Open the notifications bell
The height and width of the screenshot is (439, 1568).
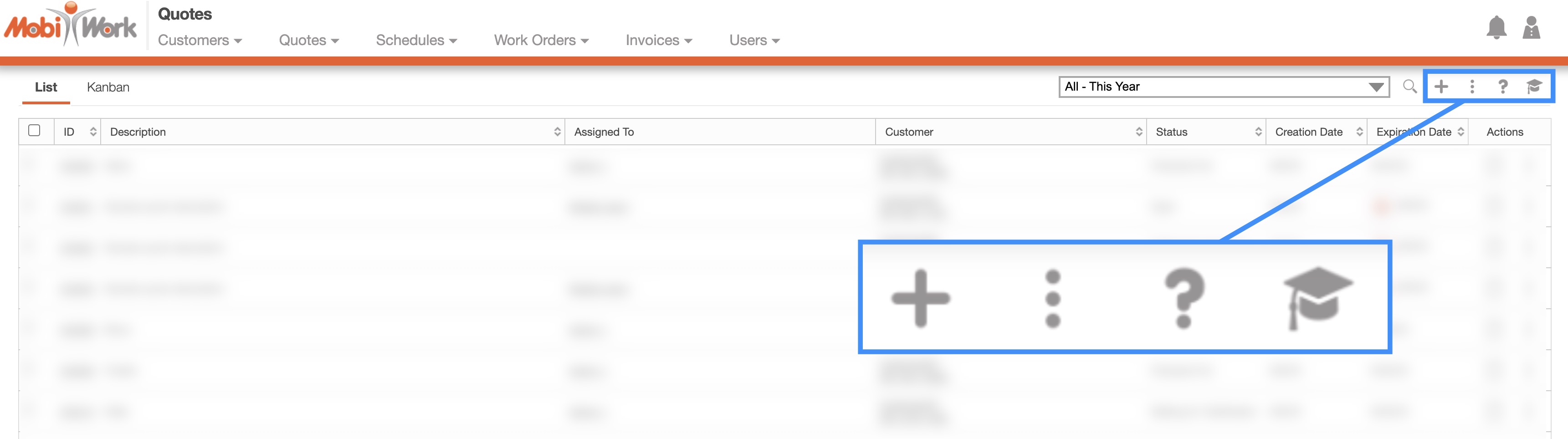(x=1496, y=28)
